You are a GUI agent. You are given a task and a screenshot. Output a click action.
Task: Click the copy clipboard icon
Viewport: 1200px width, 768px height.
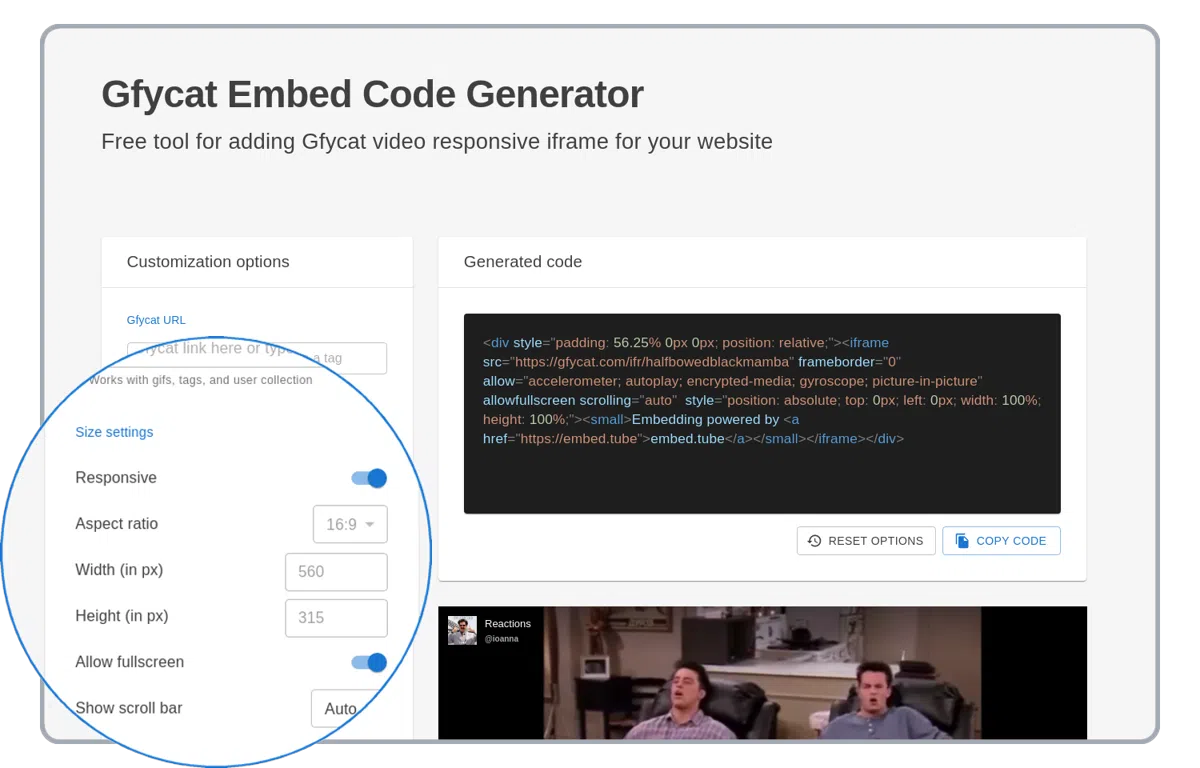point(962,541)
